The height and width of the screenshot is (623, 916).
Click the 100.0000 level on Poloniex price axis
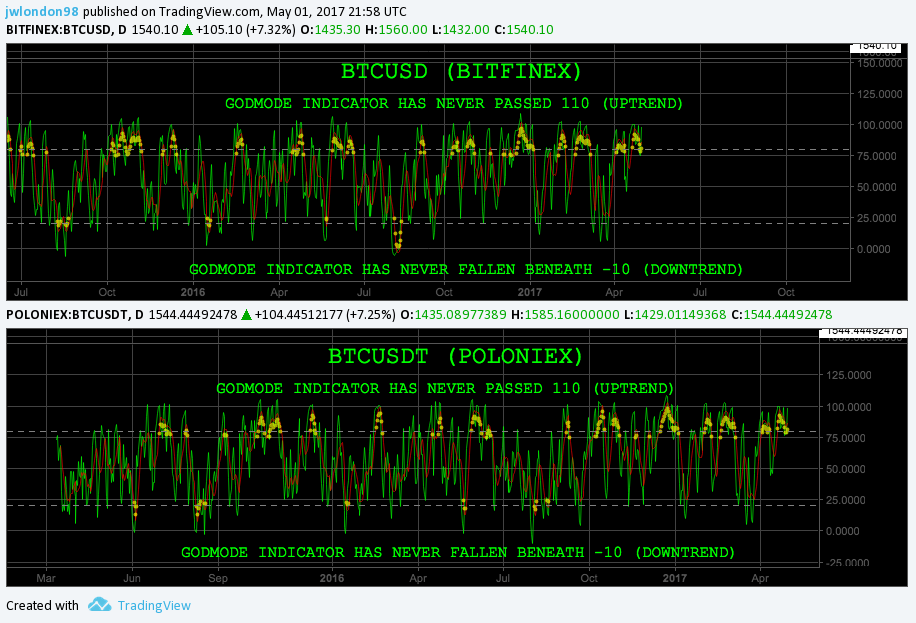click(848, 407)
